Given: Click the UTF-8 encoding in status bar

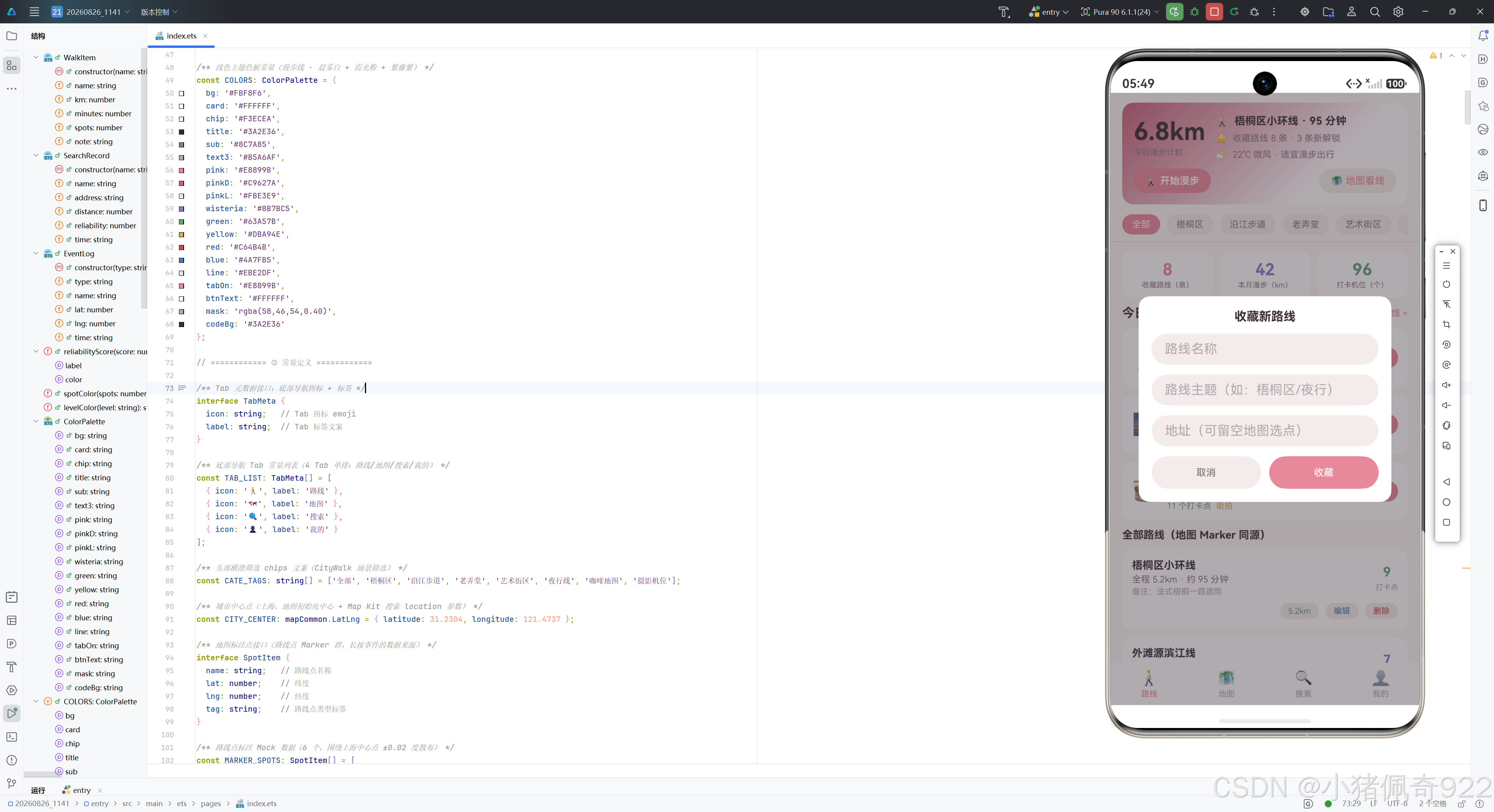Looking at the screenshot, I should (1397, 803).
